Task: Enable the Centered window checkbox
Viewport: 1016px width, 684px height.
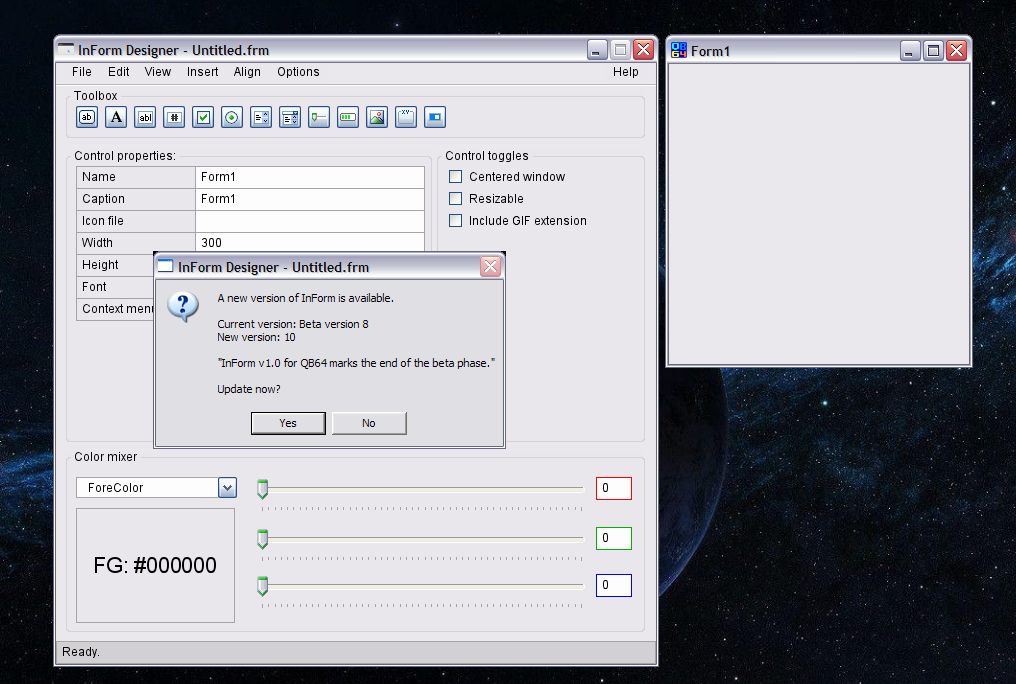Action: (x=456, y=177)
